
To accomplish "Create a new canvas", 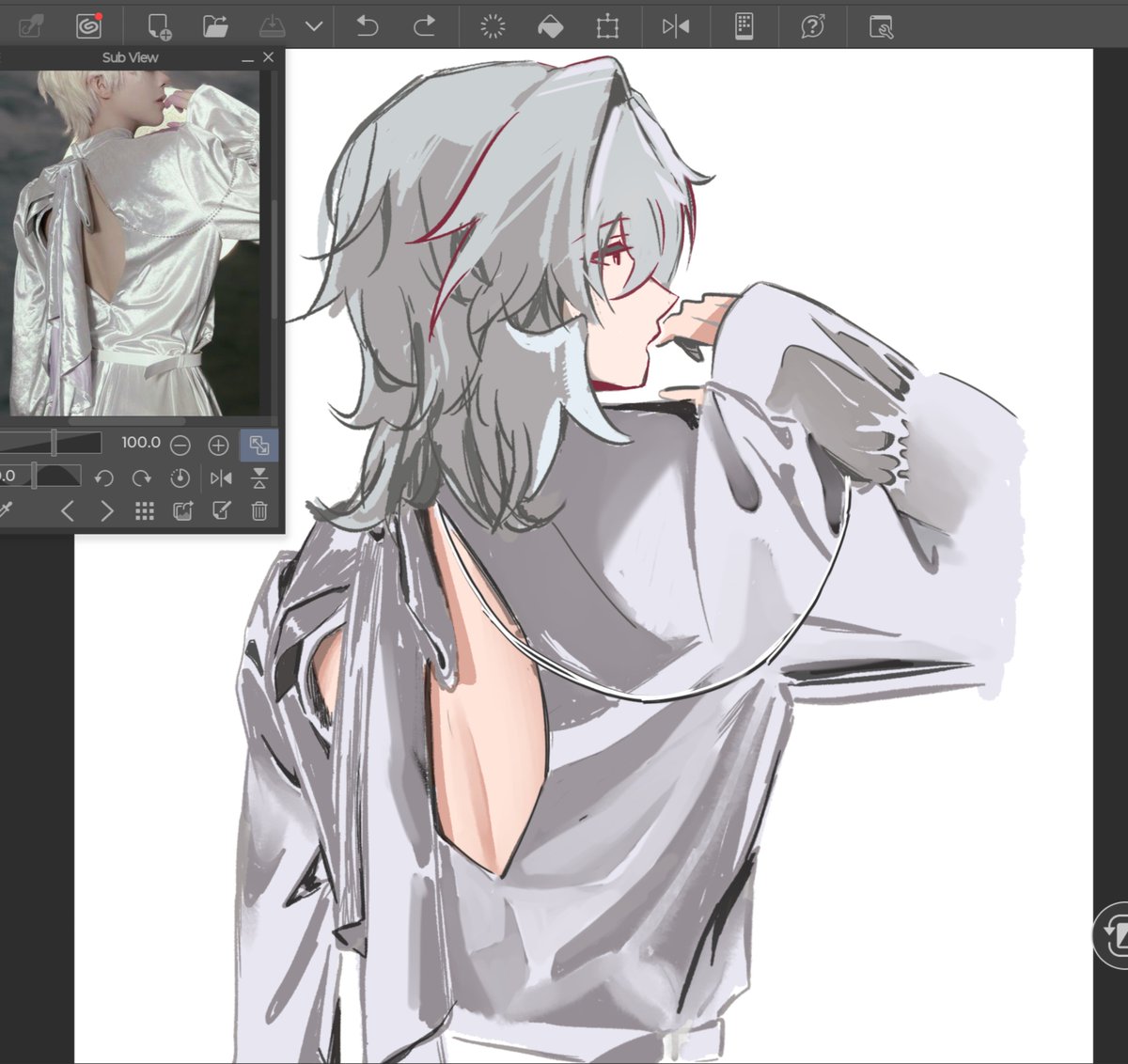I will pos(159,26).
